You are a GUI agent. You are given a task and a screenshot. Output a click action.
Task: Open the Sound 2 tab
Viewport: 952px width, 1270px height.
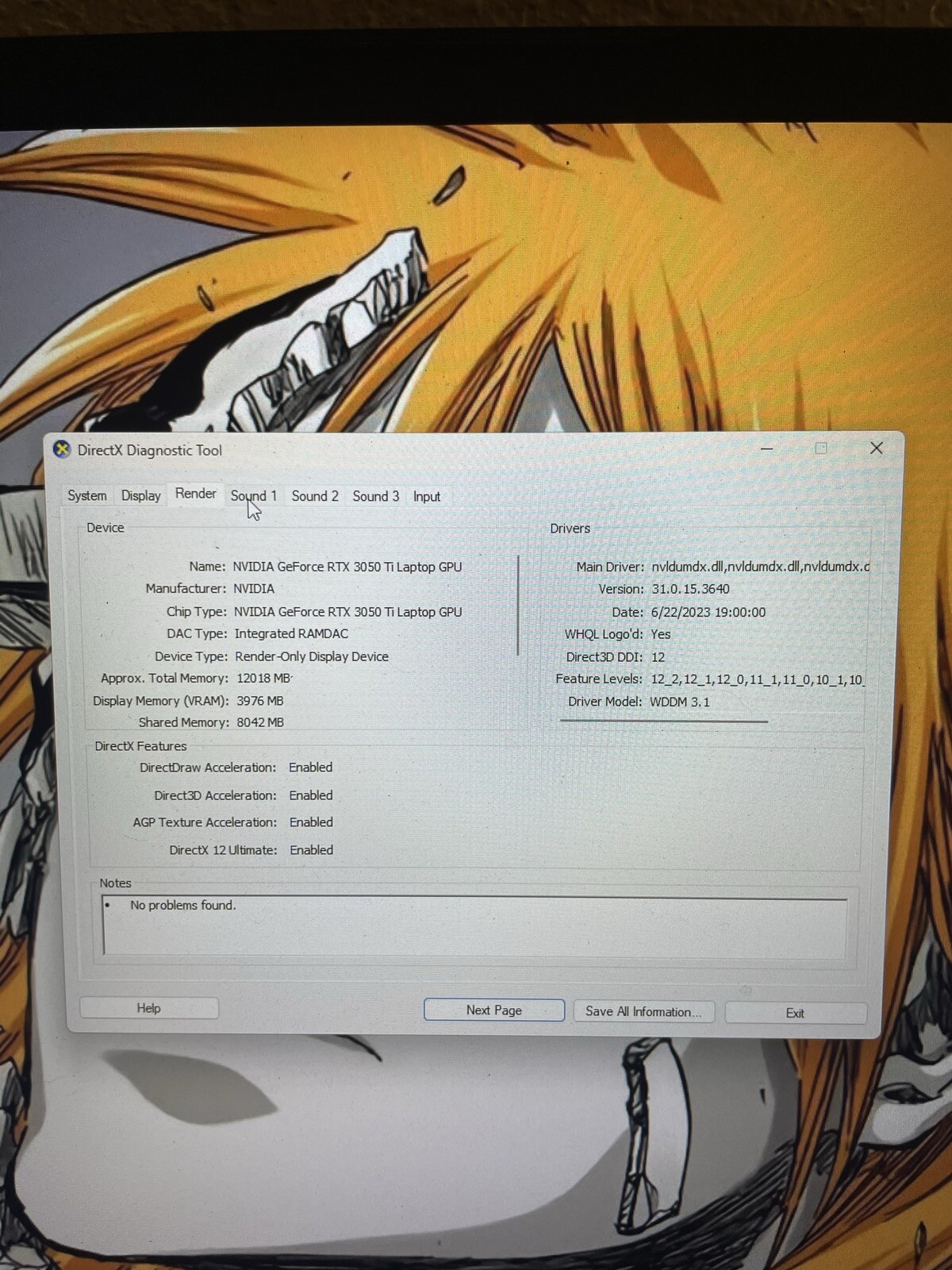pos(315,496)
